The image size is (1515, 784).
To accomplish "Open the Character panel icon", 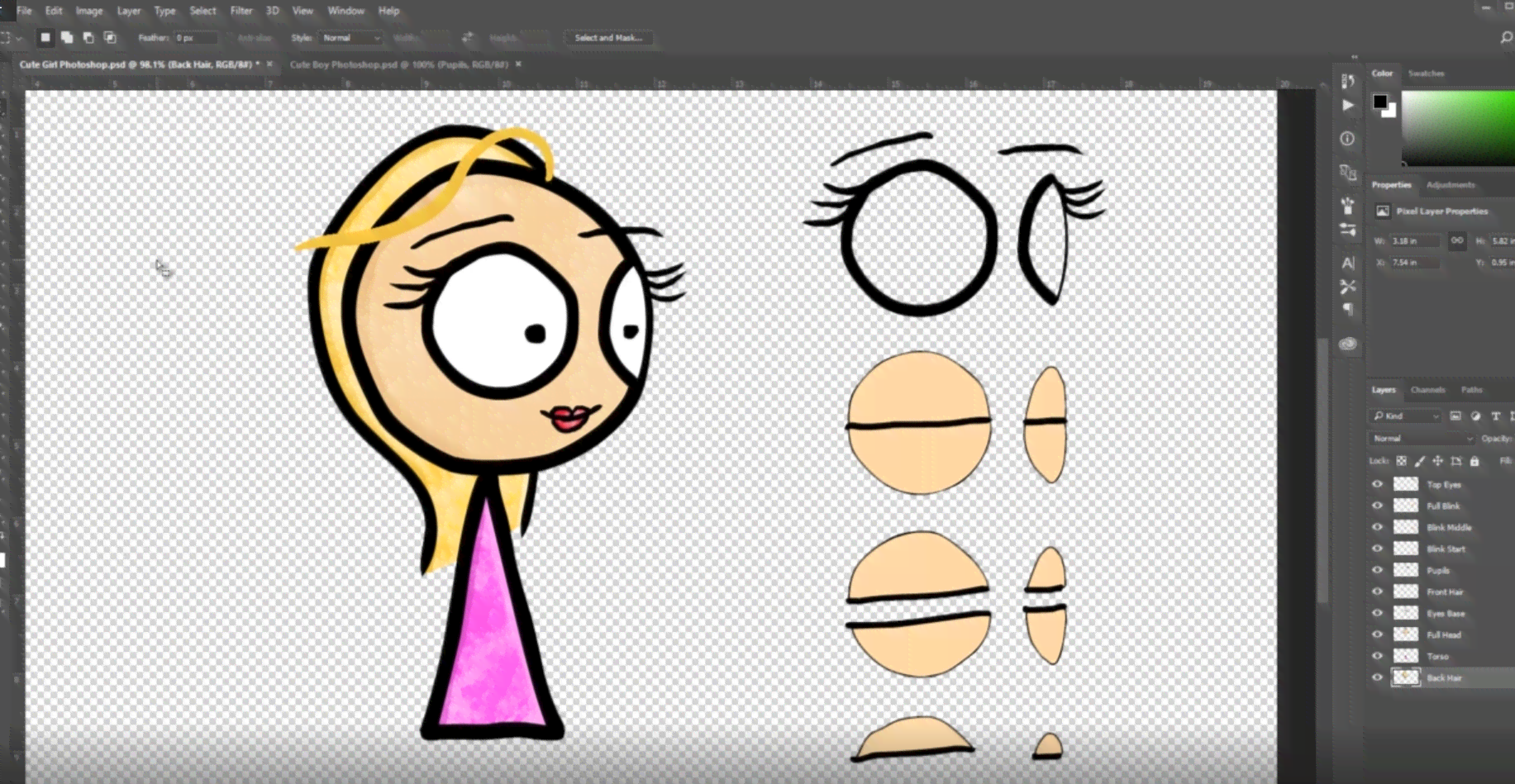I will tap(1348, 263).
